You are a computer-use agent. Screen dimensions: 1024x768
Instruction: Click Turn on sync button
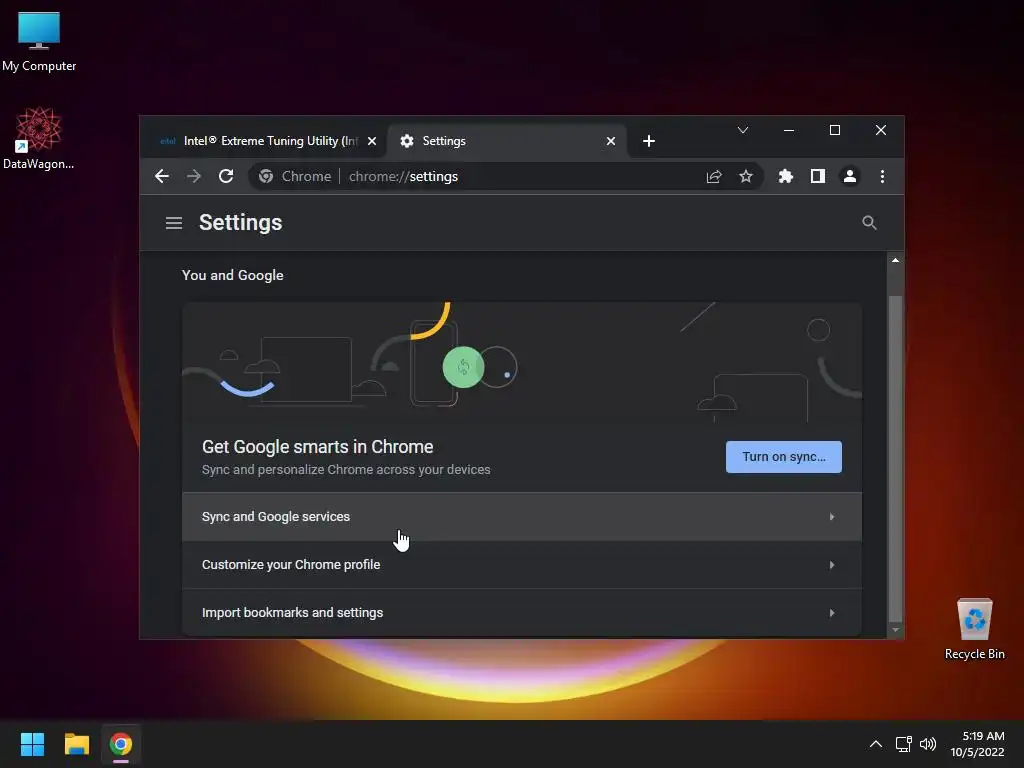click(x=784, y=456)
